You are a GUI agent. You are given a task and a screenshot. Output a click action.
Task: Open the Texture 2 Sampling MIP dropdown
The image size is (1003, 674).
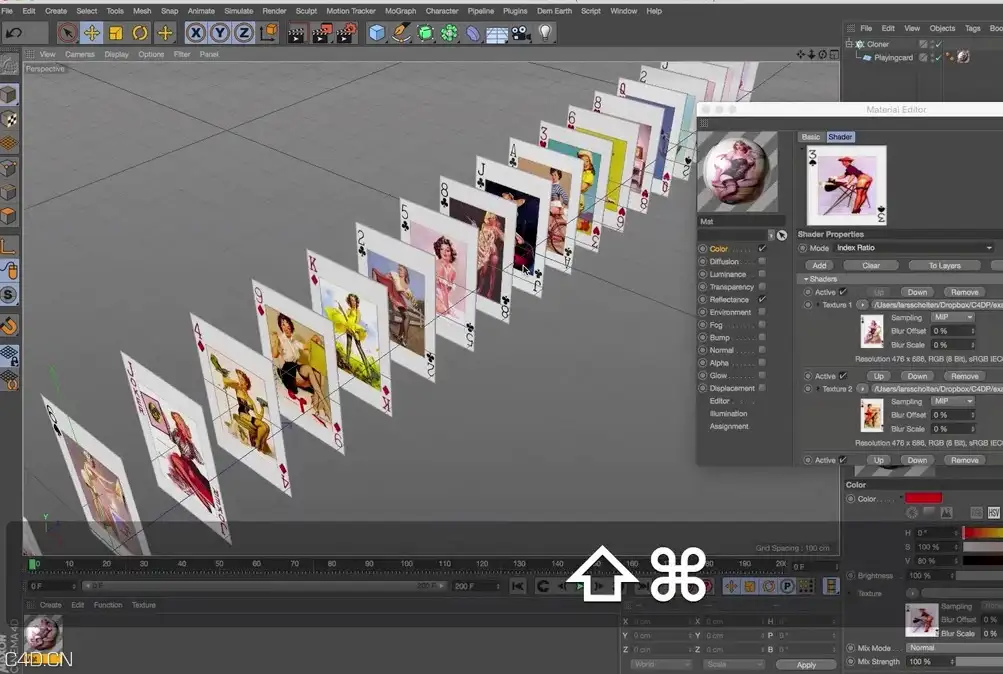952,401
